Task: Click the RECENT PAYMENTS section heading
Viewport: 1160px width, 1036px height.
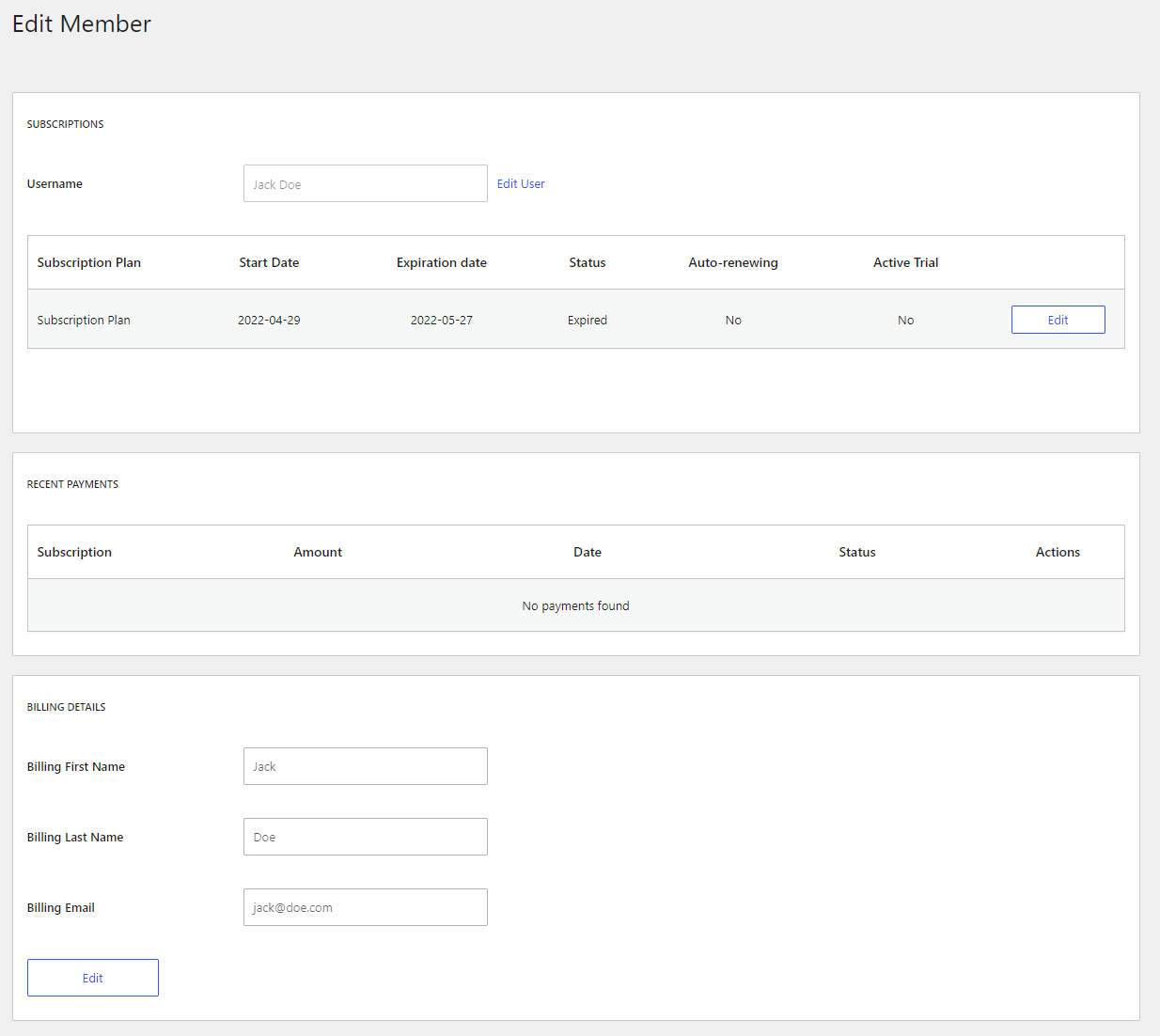Action: 72,484
